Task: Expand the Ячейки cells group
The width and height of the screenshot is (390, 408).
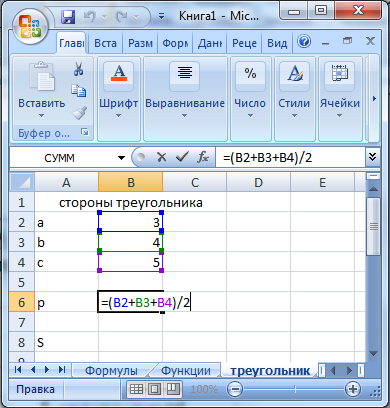Action: [x=340, y=99]
